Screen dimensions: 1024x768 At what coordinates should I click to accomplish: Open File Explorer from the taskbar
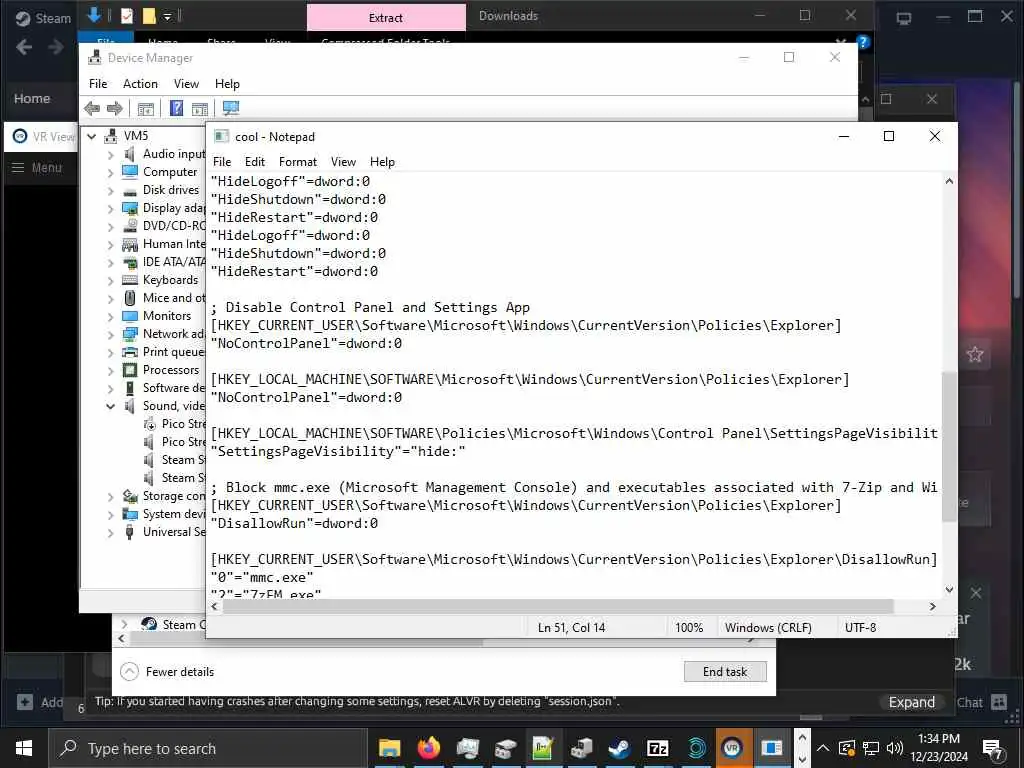tap(390, 748)
